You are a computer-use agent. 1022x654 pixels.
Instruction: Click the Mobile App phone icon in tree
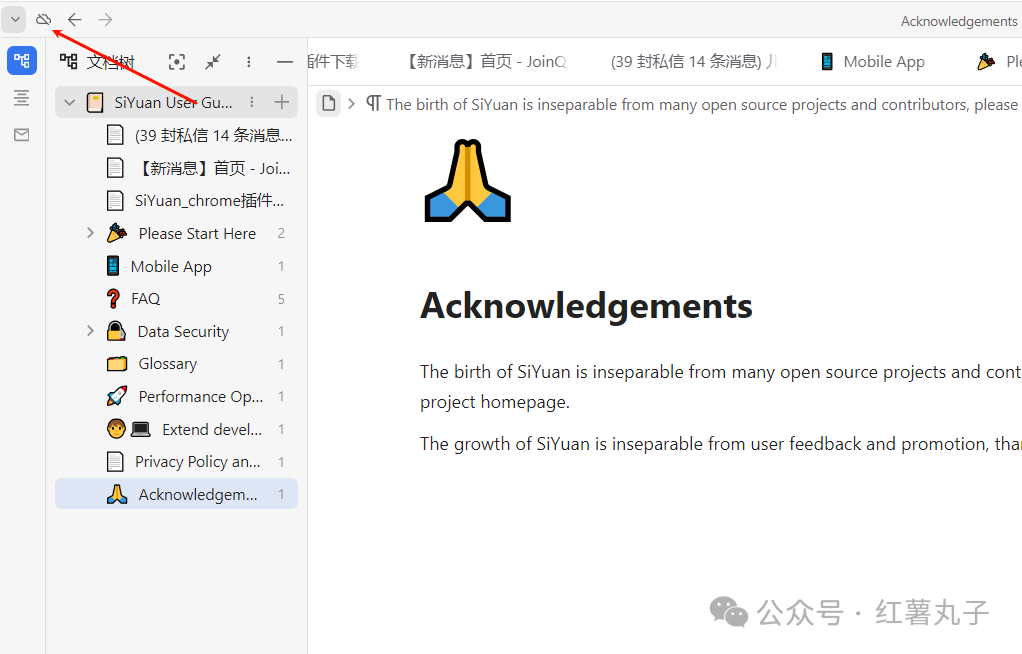coord(113,266)
